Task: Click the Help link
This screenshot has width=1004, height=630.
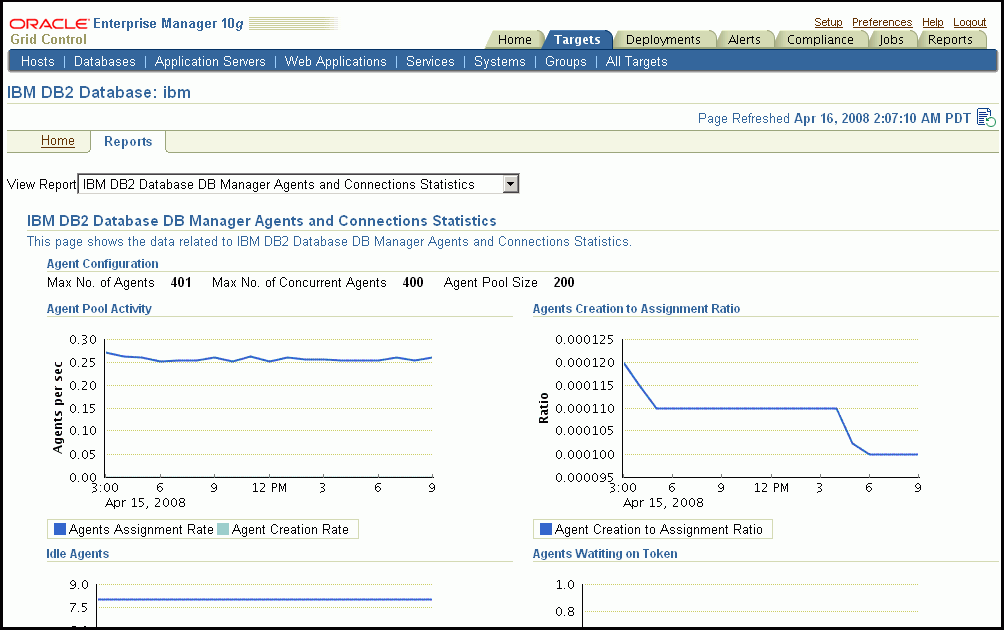Action: [932, 22]
